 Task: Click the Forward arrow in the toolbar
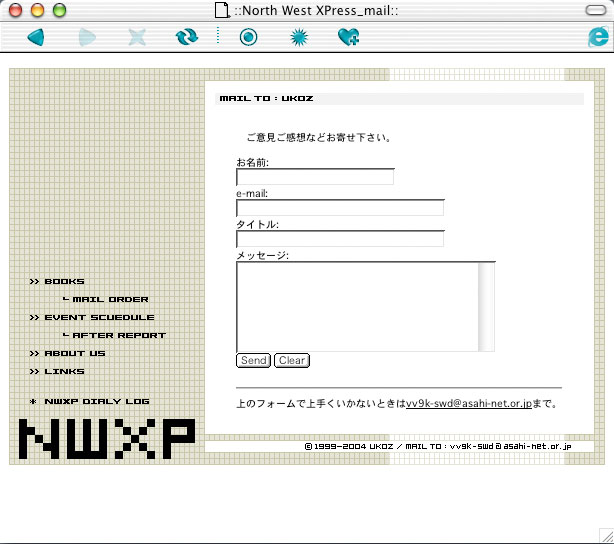click(87, 37)
